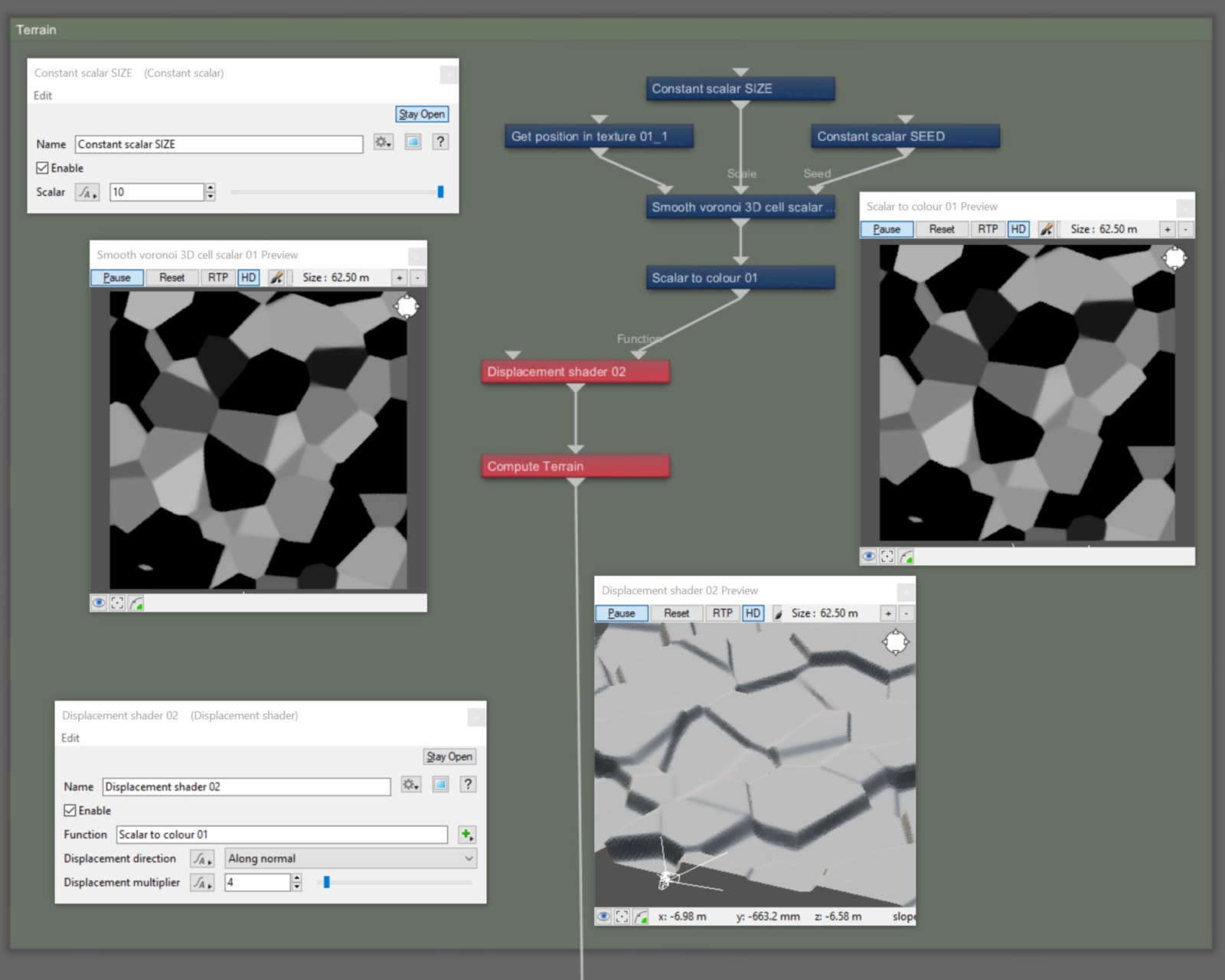
Task: Click brush icon in Scalar to colour preview
Action: click(1046, 229)
